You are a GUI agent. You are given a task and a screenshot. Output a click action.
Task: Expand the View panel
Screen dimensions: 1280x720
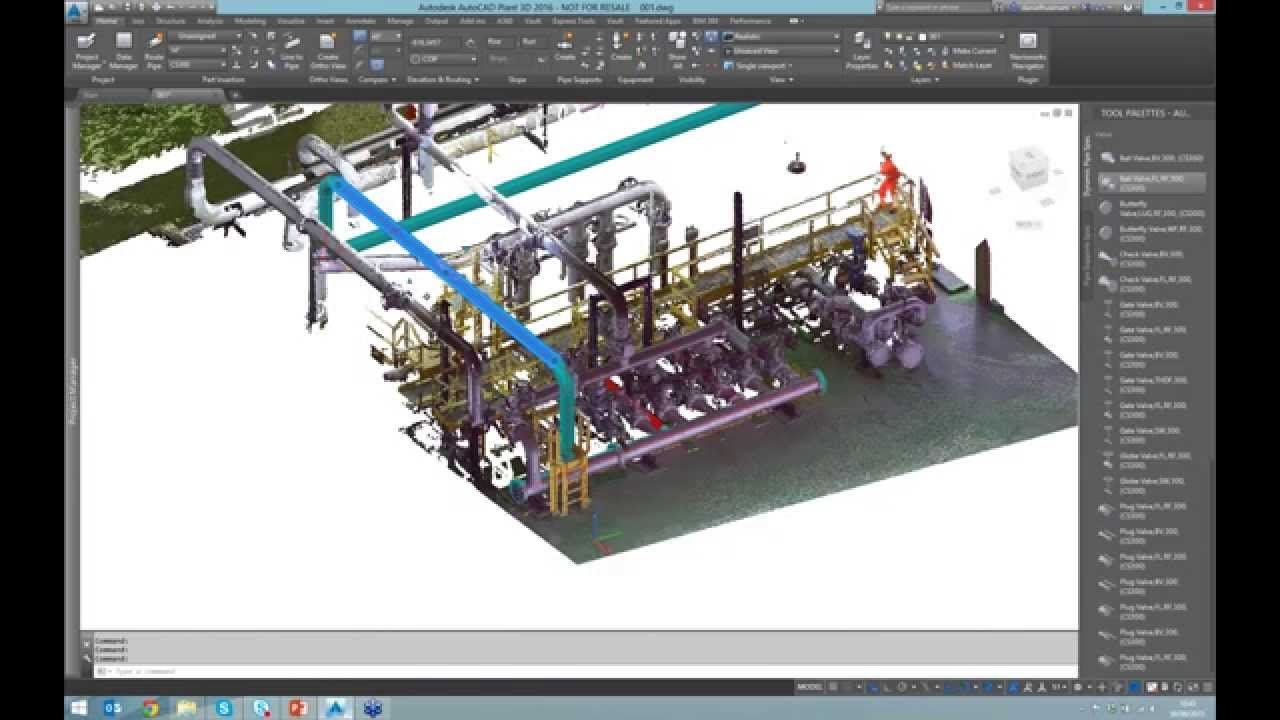coord(781,79)
